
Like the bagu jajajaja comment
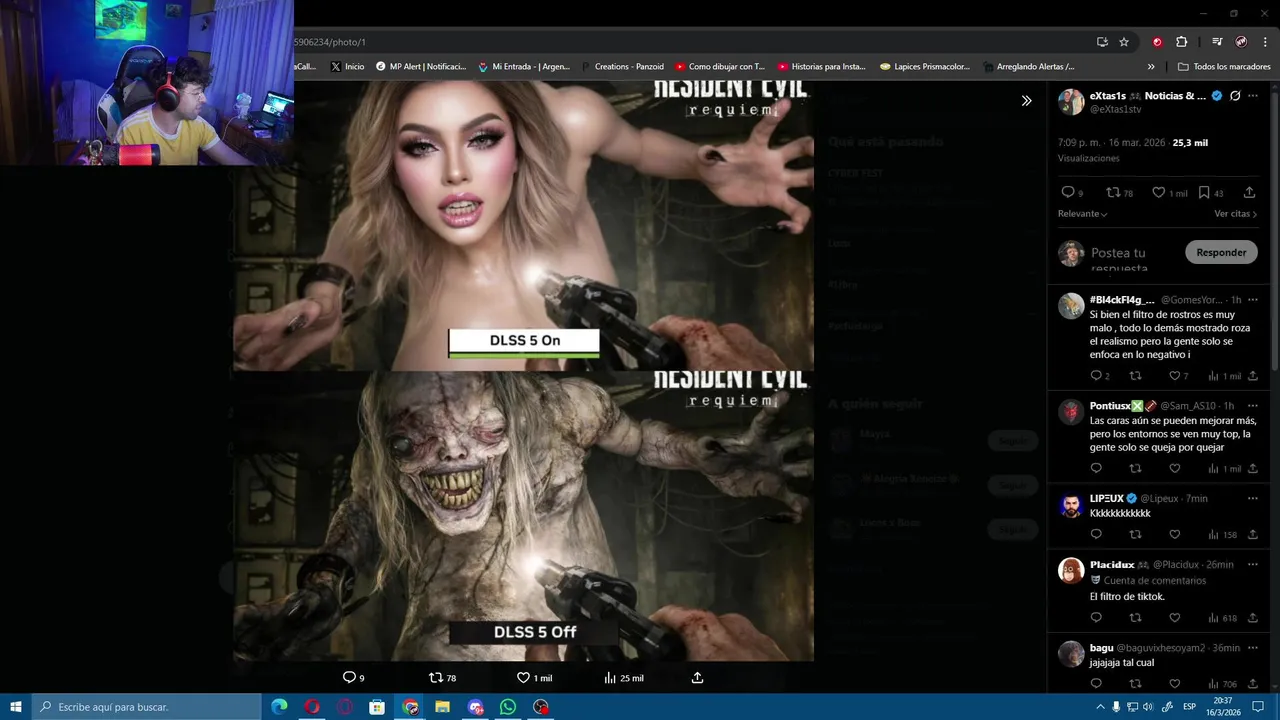coord(1174,684)
